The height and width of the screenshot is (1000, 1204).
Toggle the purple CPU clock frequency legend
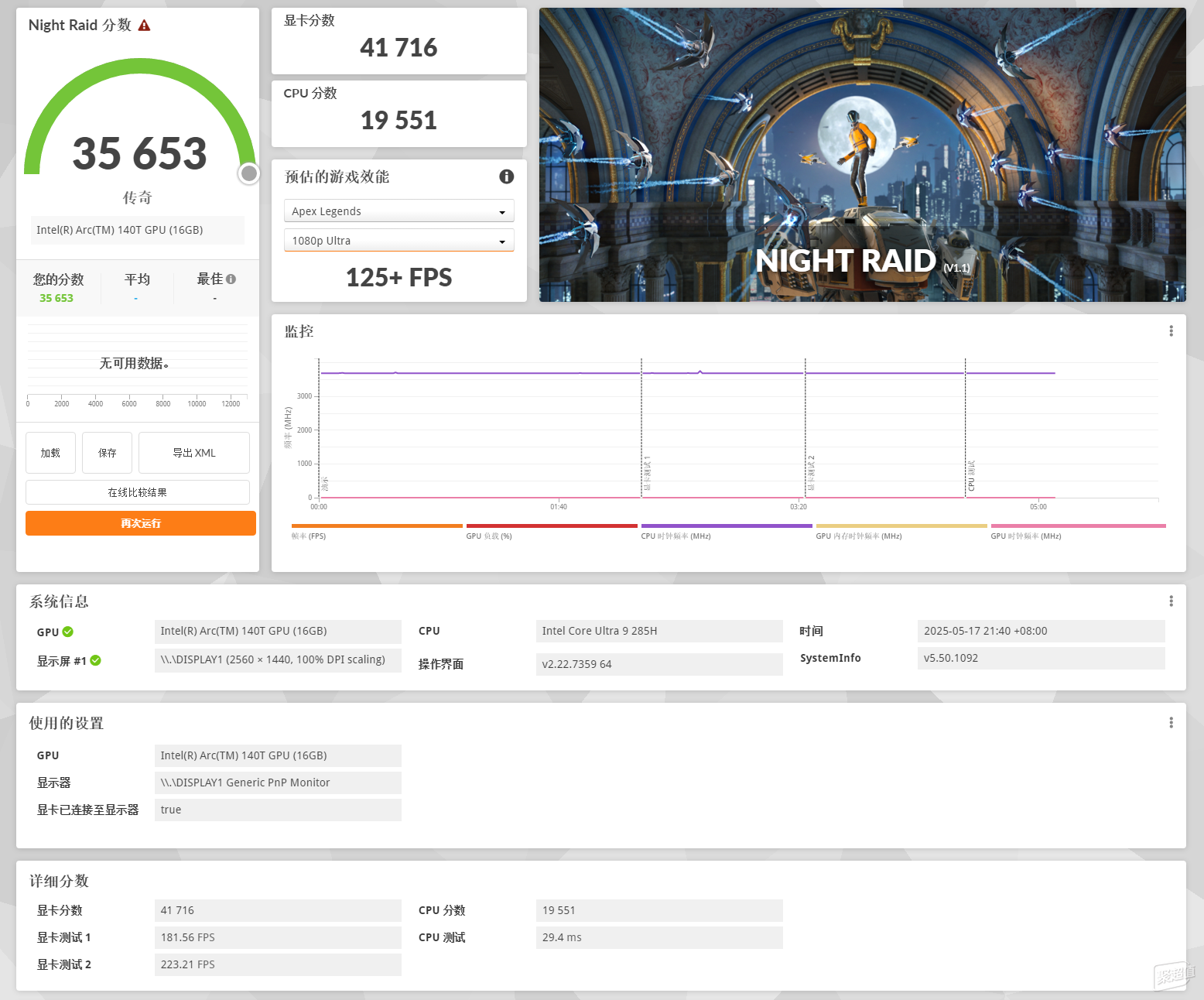(x=727, y=531)
